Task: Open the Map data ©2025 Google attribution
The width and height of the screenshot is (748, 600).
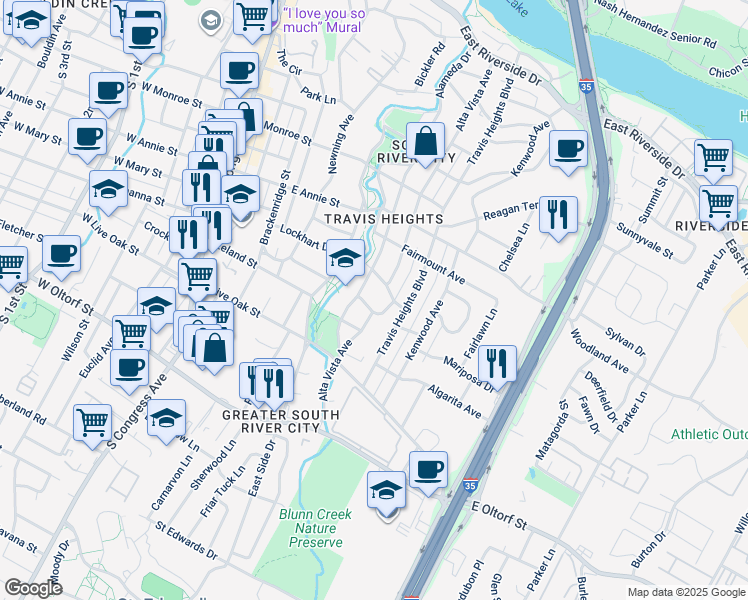Action: (x=686, y=592)
